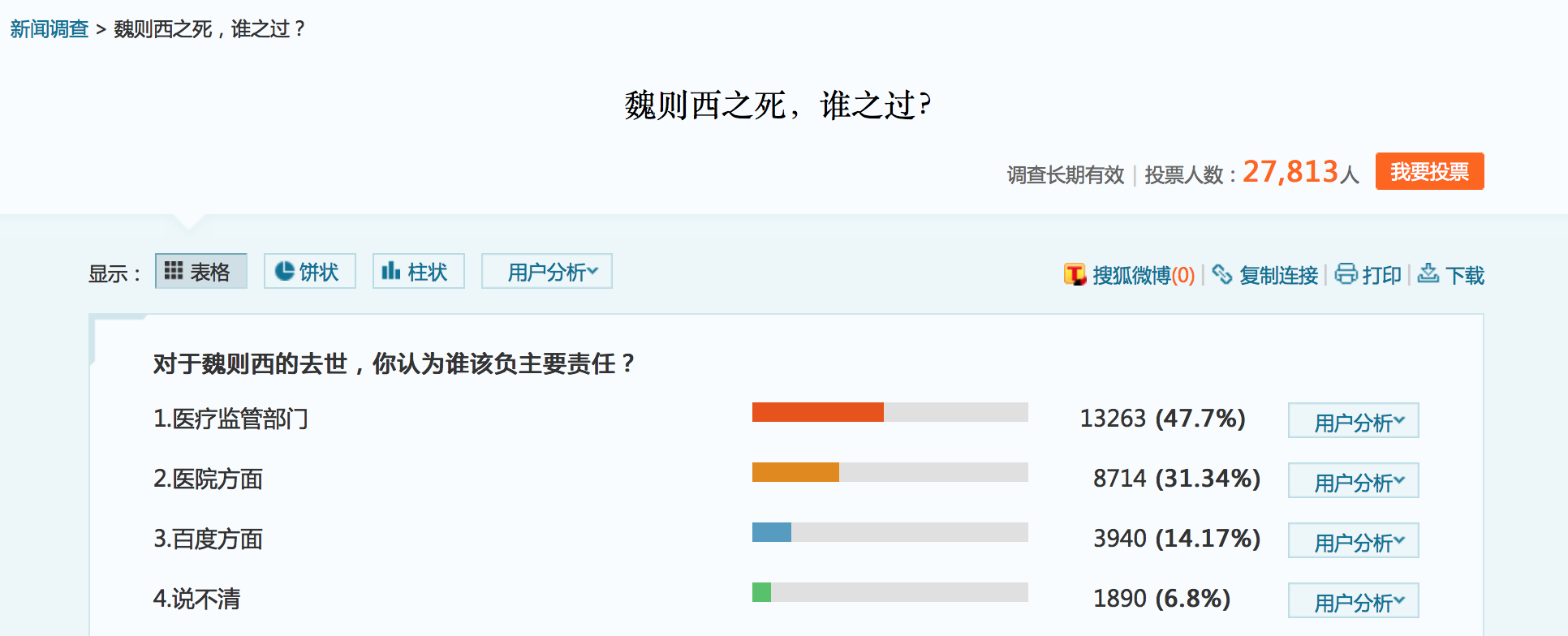Click the table grid icon on 表格
Screen dimensions: 1568x636
pos(173,270)
